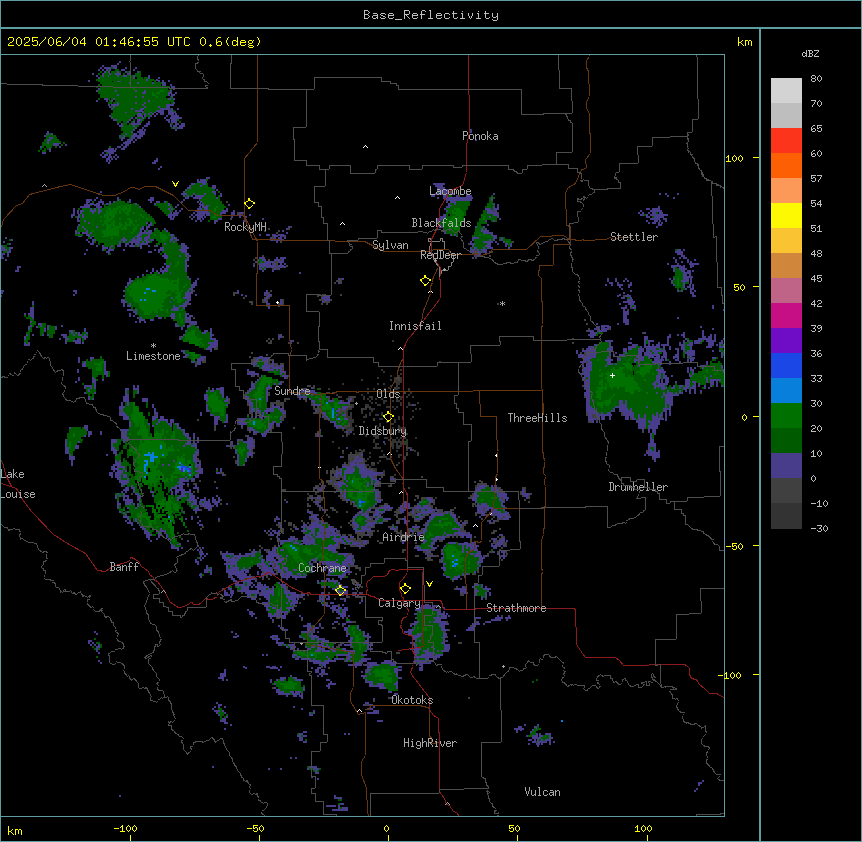Click the Banff label
Viewport: 862px width, 842px height.
point(124,567)
